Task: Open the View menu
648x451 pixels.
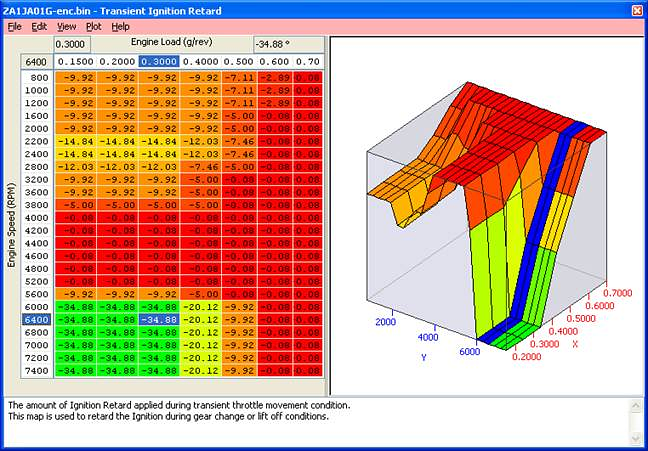Action: tap(66, 26)
